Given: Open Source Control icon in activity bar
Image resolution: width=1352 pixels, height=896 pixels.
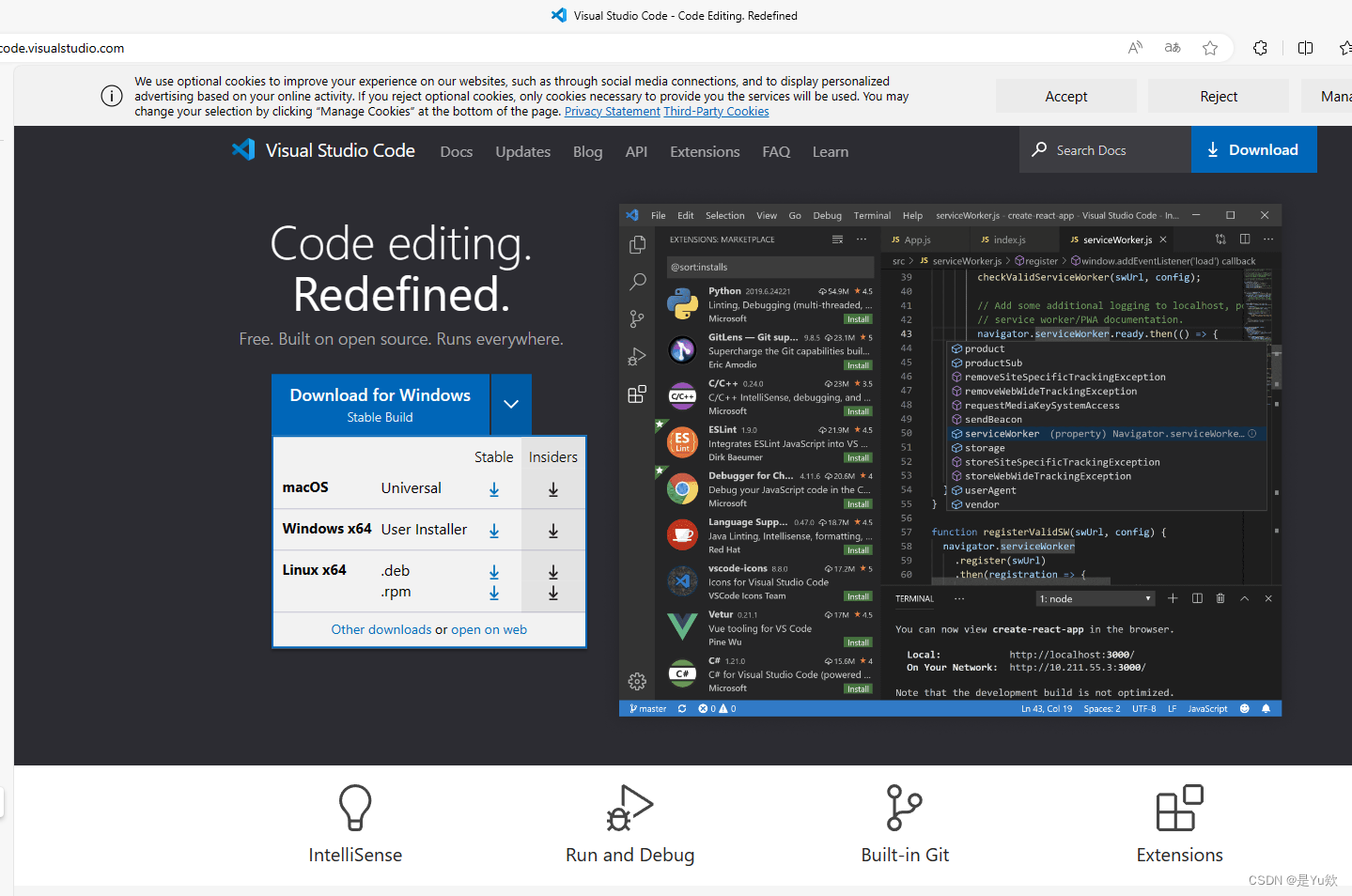Looking at the screenshot, I should click(x=637, y=319).
